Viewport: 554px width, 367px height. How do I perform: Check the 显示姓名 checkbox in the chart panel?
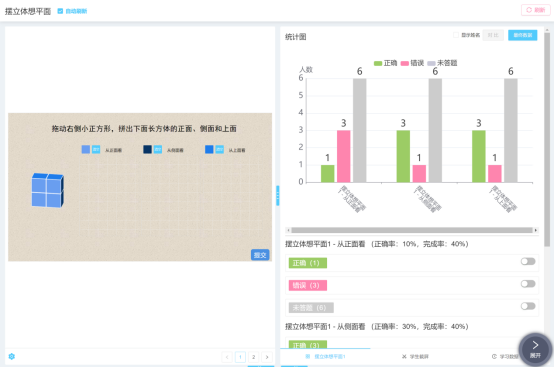456,35
